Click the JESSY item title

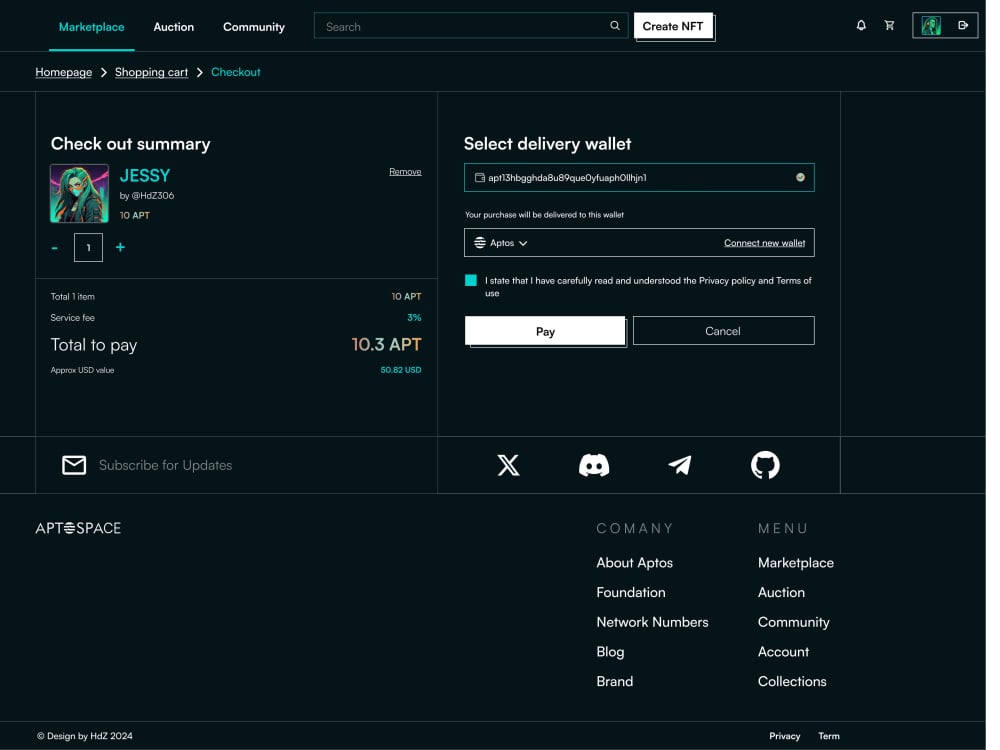145,175
